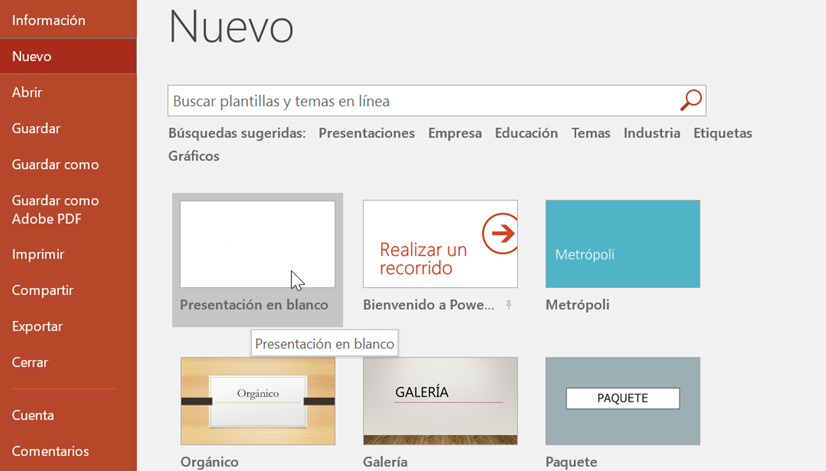Choose the Gráficos suggested search
This screenshot has height=471, width=826.
point(194,156)
